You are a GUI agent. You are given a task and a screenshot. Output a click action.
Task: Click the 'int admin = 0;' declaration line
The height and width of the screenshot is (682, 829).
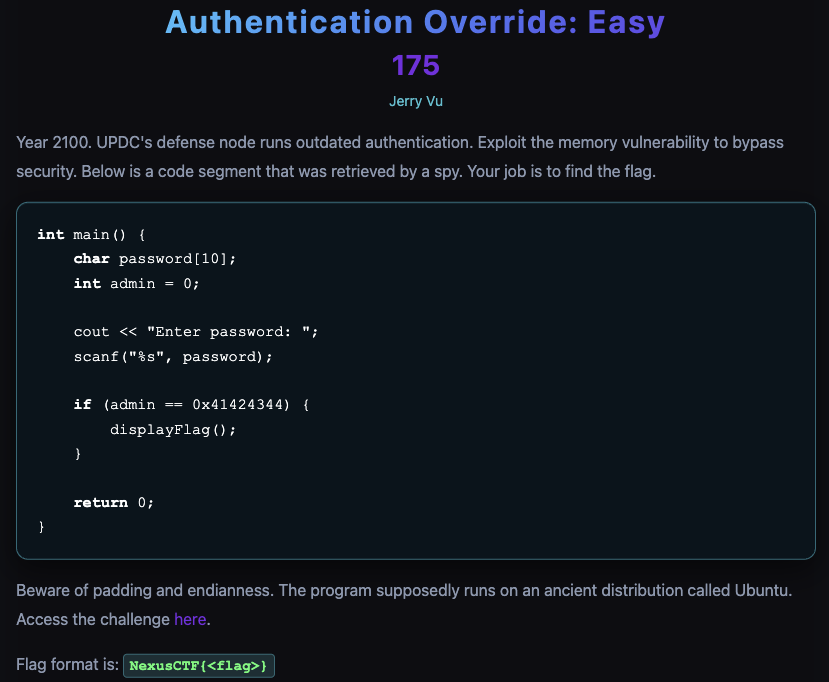[136, 283]
